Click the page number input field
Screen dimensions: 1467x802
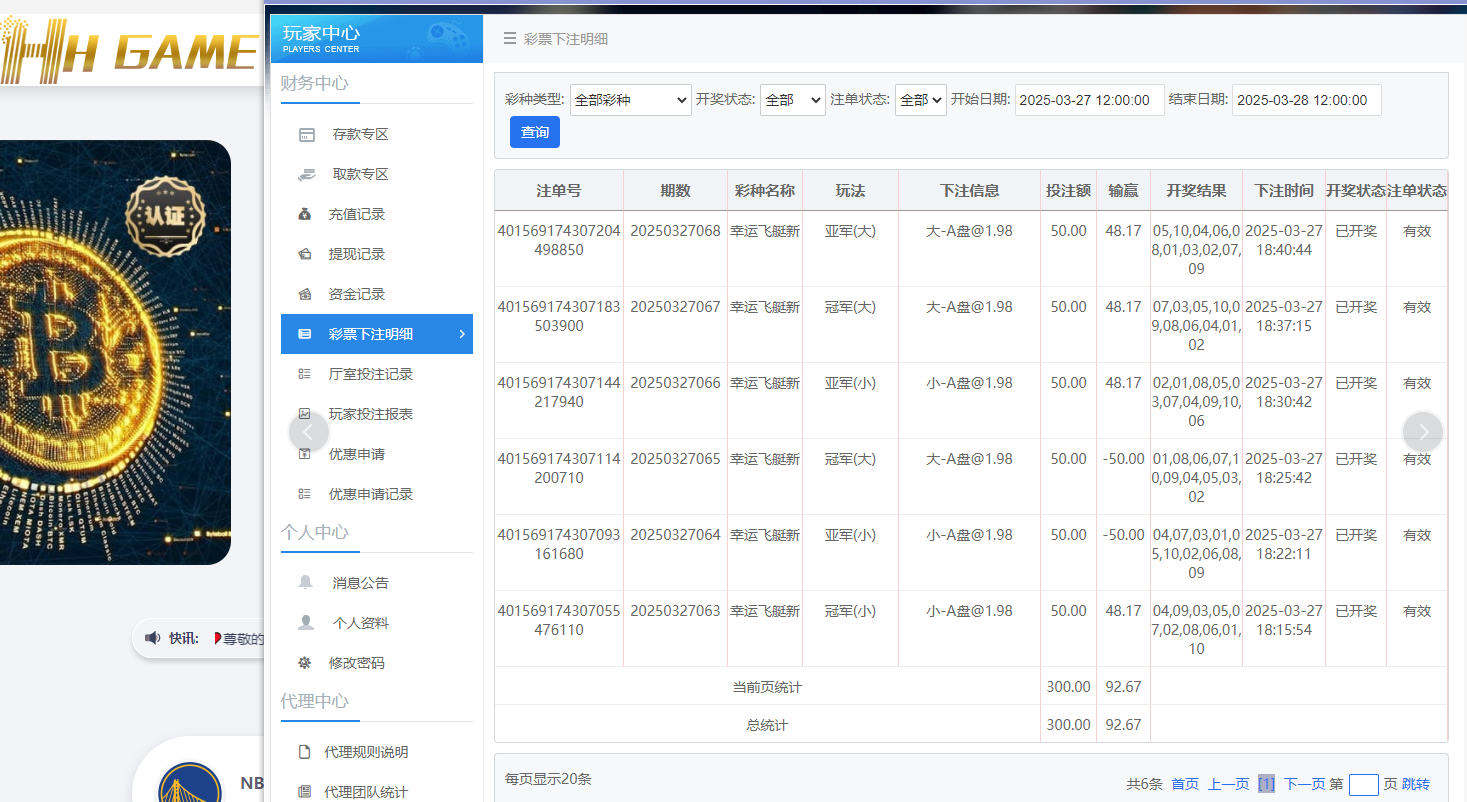click(1363, 784)
